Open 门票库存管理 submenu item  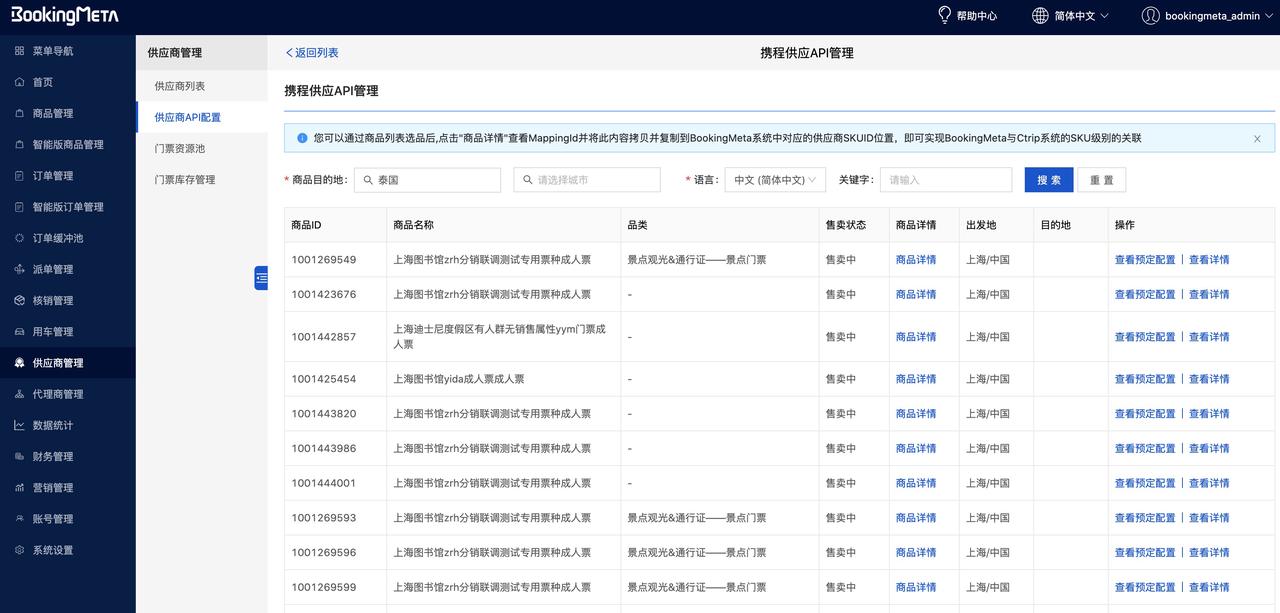click(185, 180)
